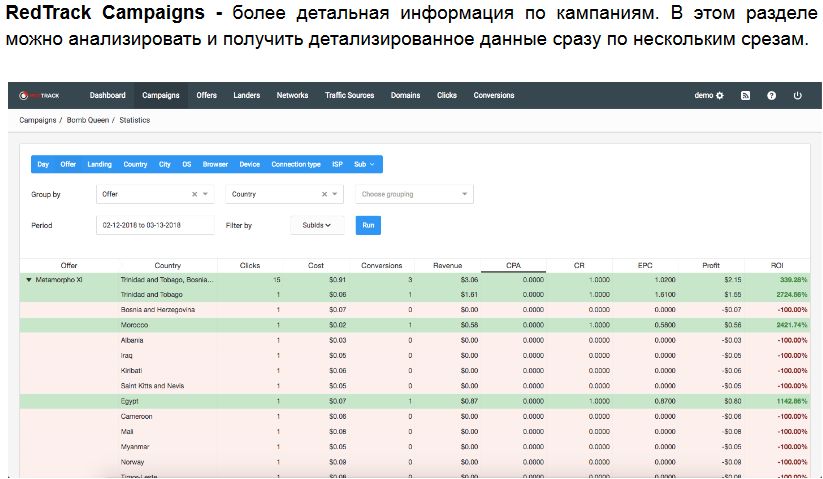Screen dimensions: 823x479
Task: Go to the Dashboard menu
Action: pyautogui.click(x=108, y=95)
